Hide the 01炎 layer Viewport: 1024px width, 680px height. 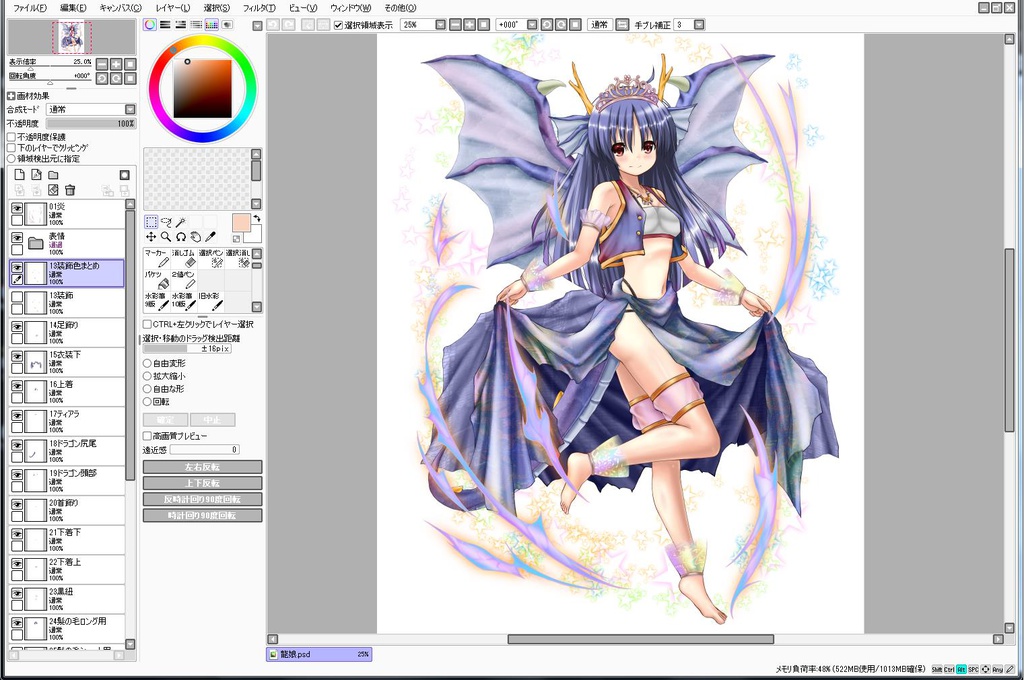tap(17, 208)
